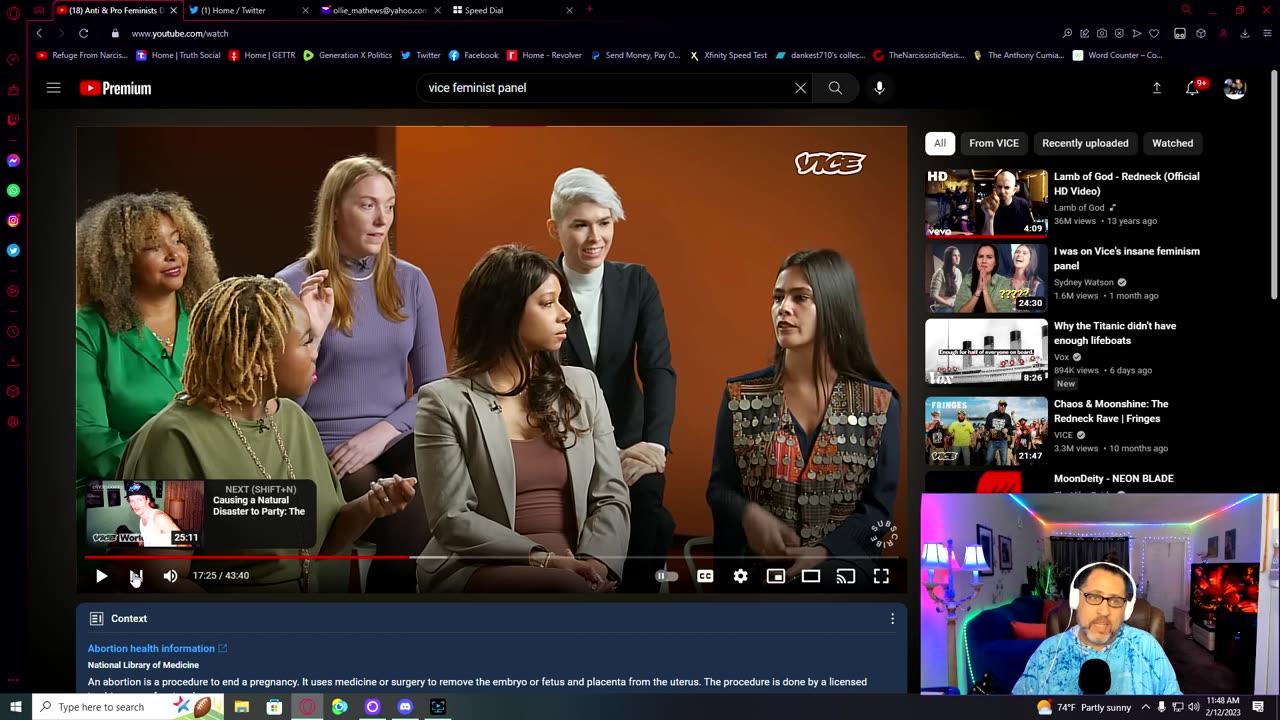1280x720 pixels.
Task: Open File Explorer from the taskbar
Action: click(242, 707)
